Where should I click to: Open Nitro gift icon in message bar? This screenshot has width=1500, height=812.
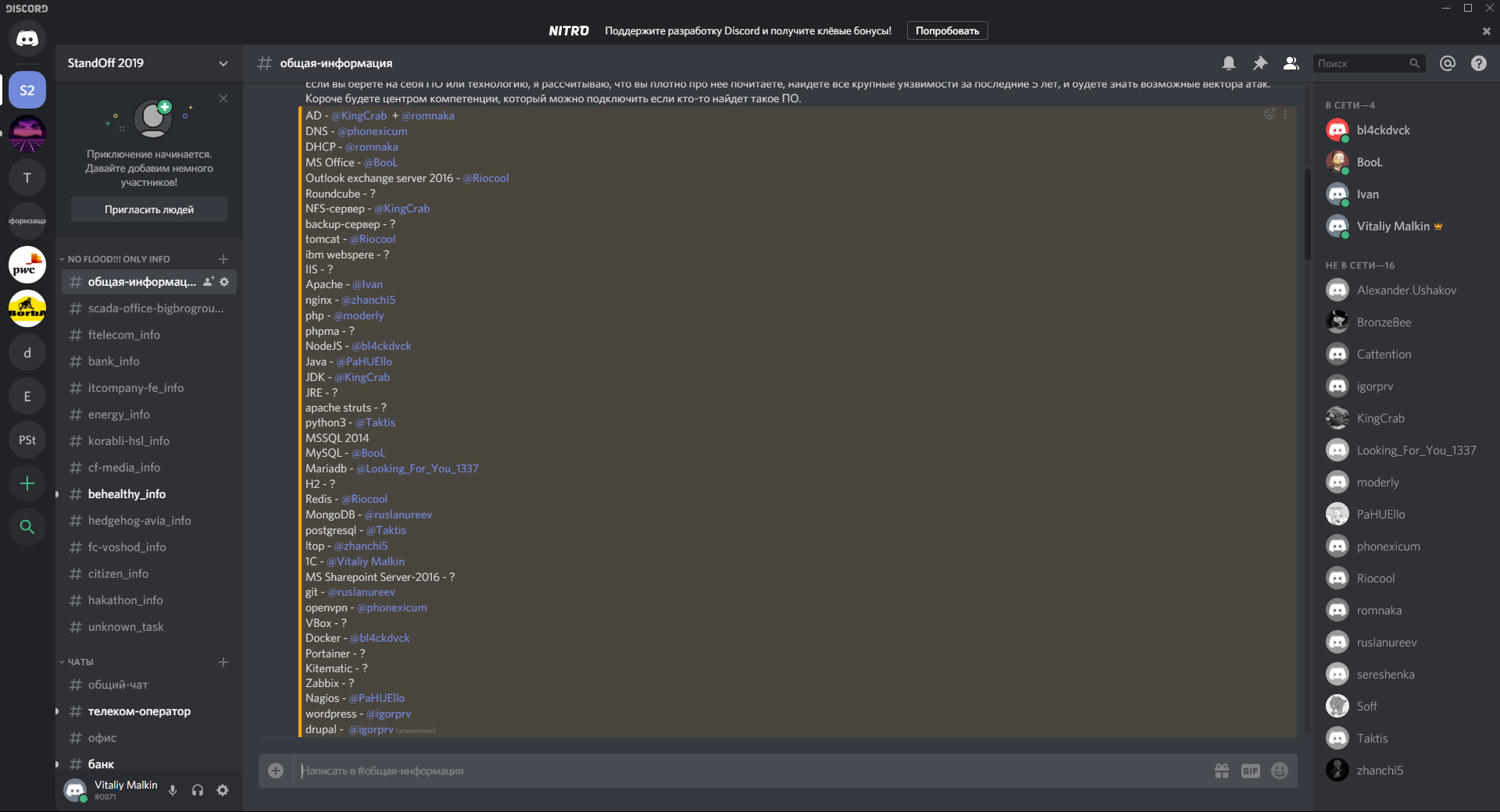(x=1222, y=771)
